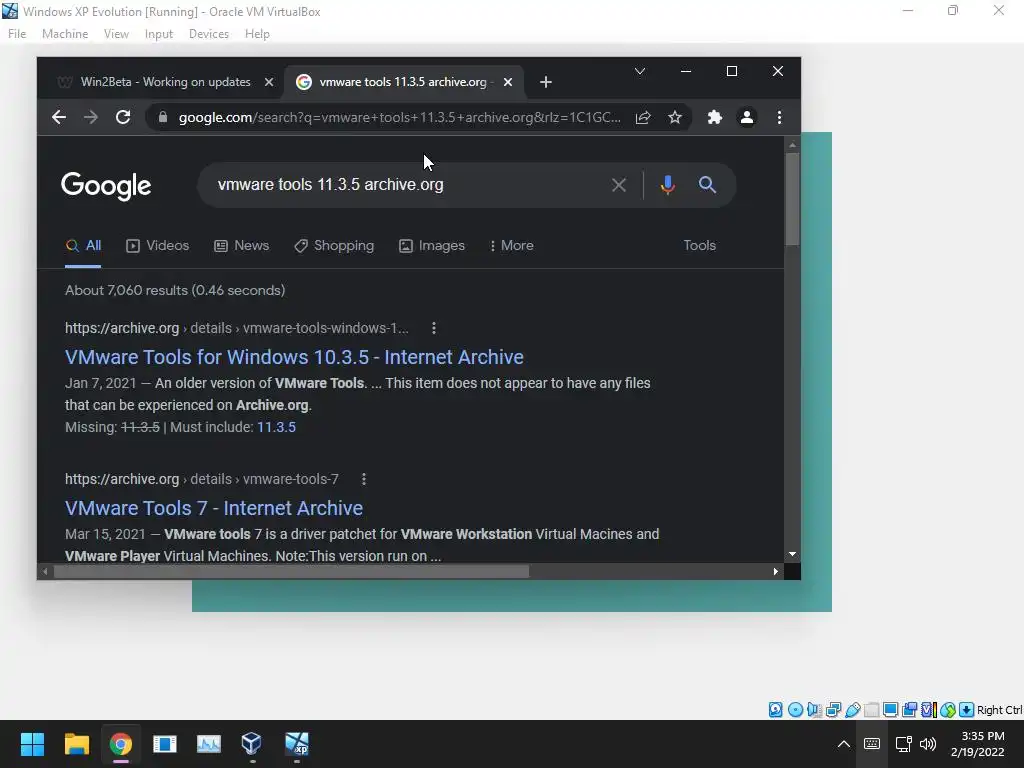The height and width of the screenshot is (768, 1024).
Task: Switch to Videos results
Action: coord(157,246)
